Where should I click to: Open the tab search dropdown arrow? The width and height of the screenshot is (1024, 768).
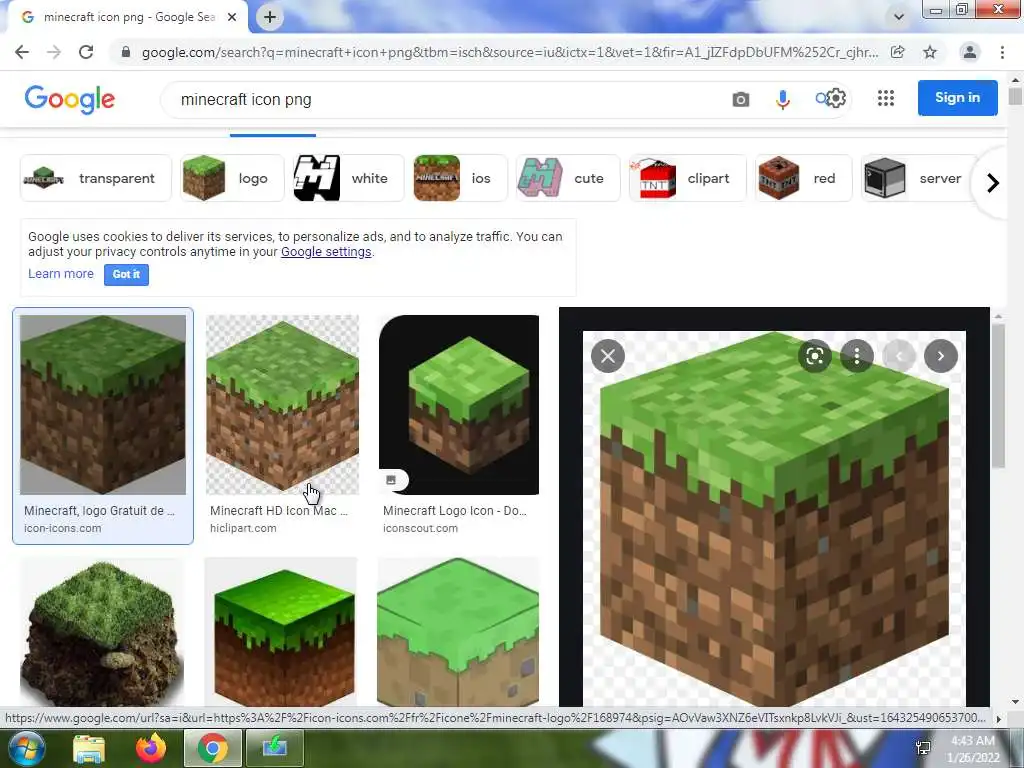pyautogui.click(x=899, y=17)
